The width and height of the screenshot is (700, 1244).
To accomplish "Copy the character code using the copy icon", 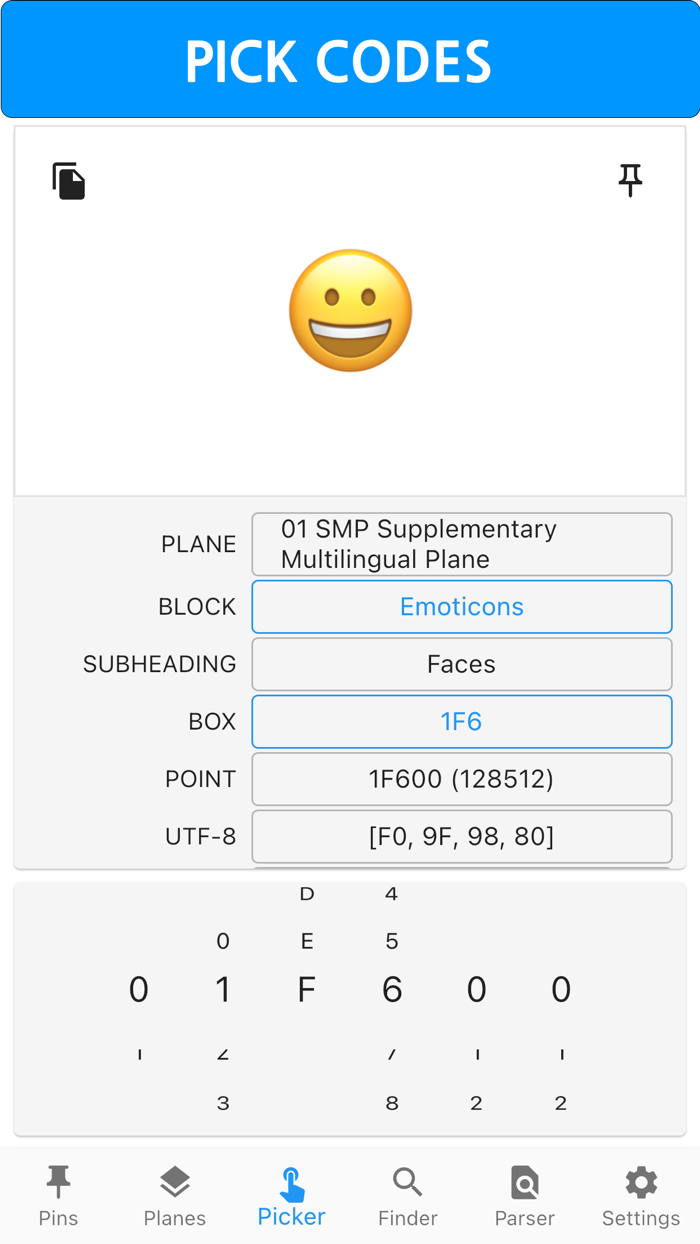I will coord(68,181).
